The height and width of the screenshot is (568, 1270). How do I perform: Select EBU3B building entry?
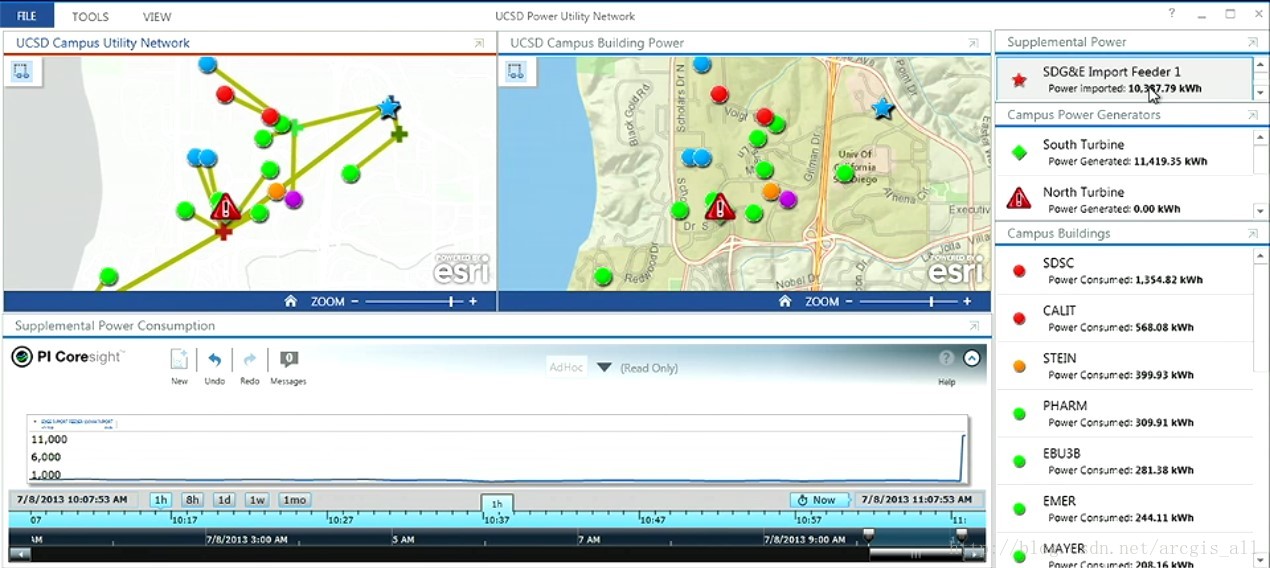point(1124,461)
